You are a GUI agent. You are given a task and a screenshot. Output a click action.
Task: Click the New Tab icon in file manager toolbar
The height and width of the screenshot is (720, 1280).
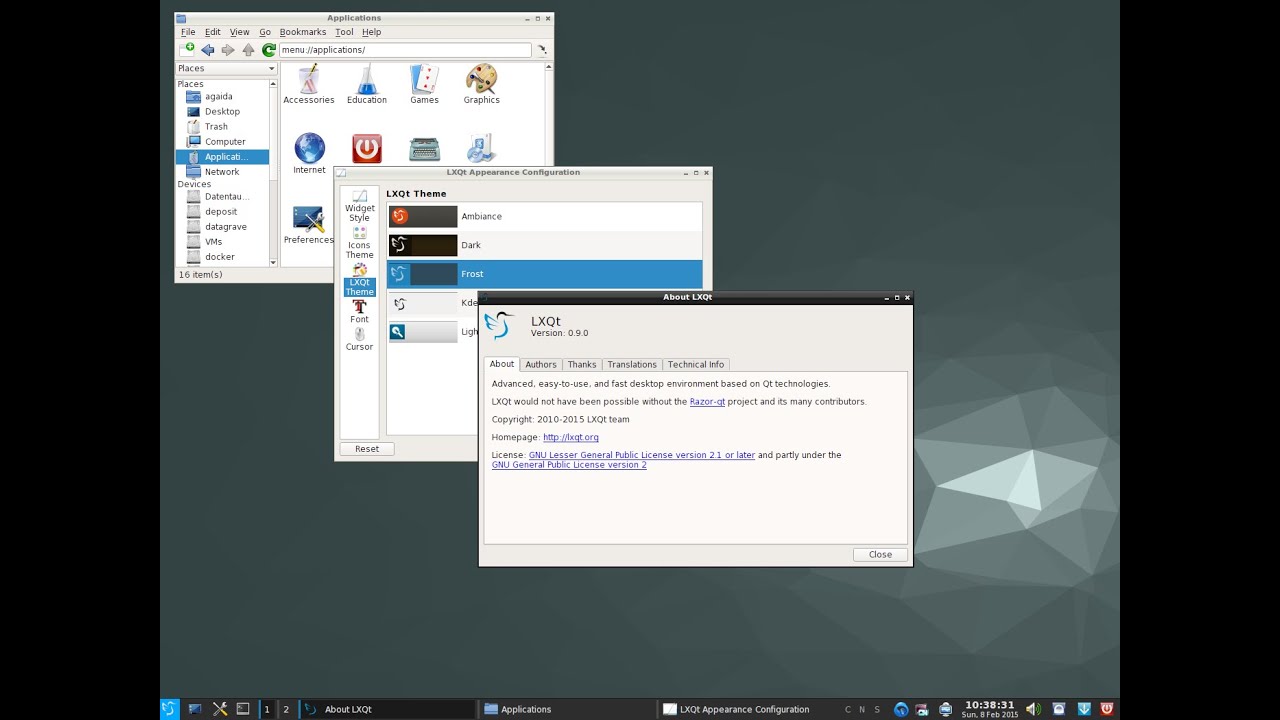[187, 49]
